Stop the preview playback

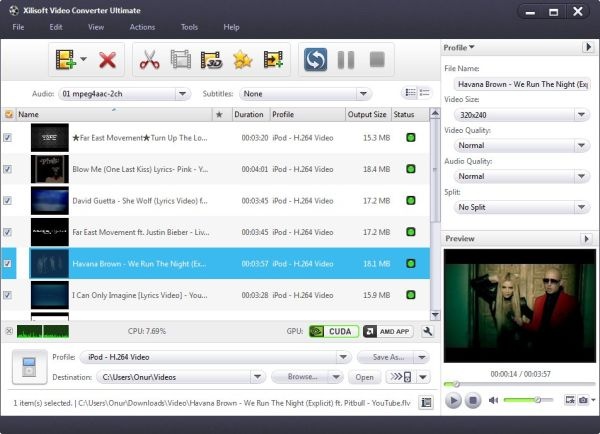coord(473,400)
